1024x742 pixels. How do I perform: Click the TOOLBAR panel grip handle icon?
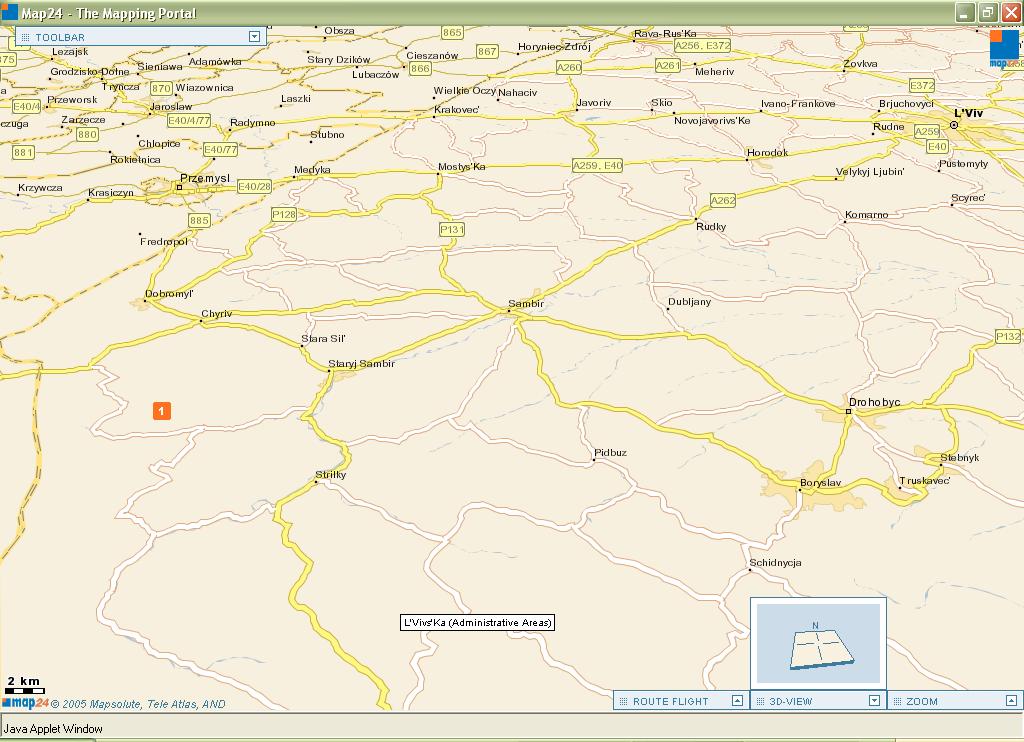coord(24,37)
